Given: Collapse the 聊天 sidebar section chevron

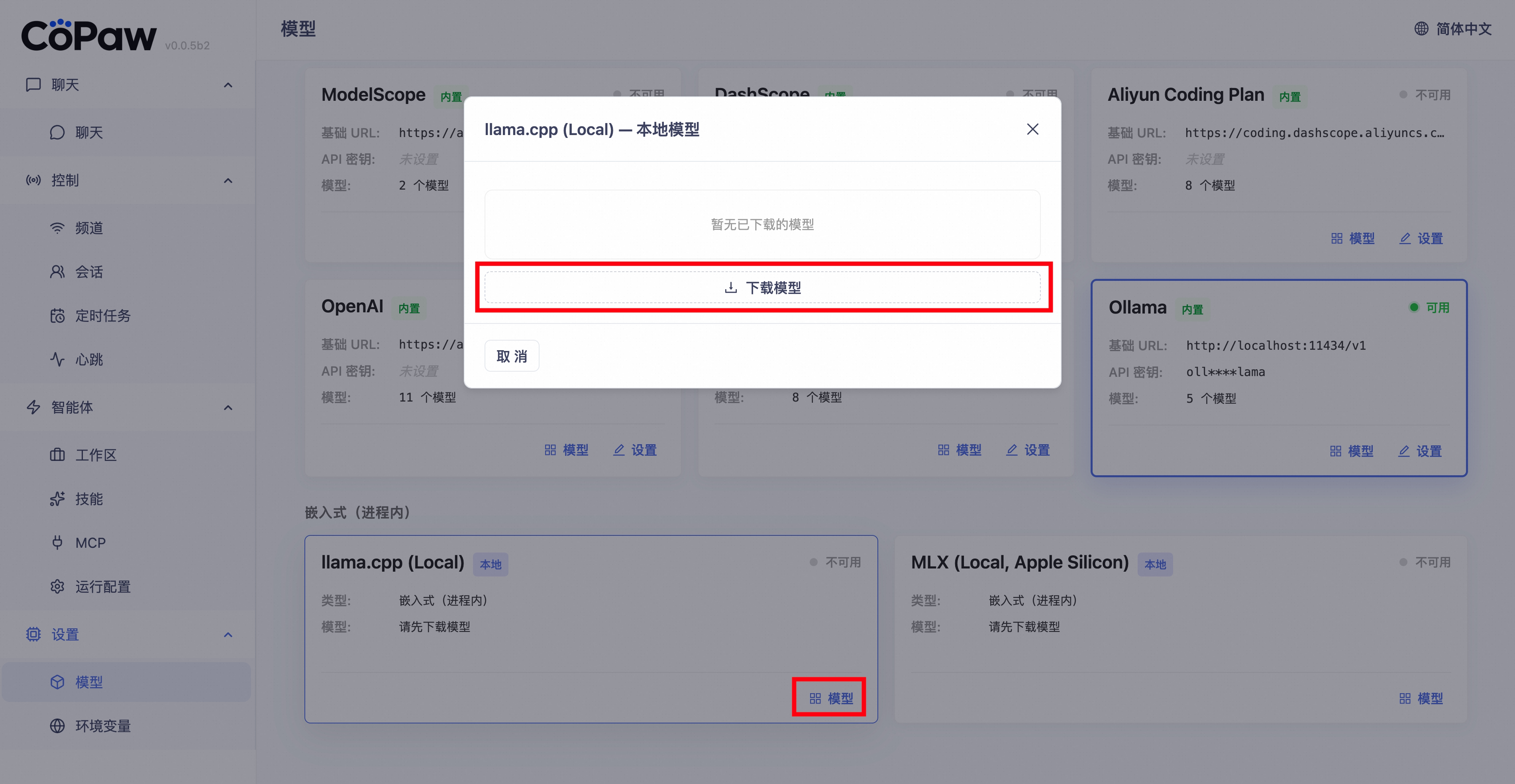Looking at the screenshot, I should tap(228, 85).
